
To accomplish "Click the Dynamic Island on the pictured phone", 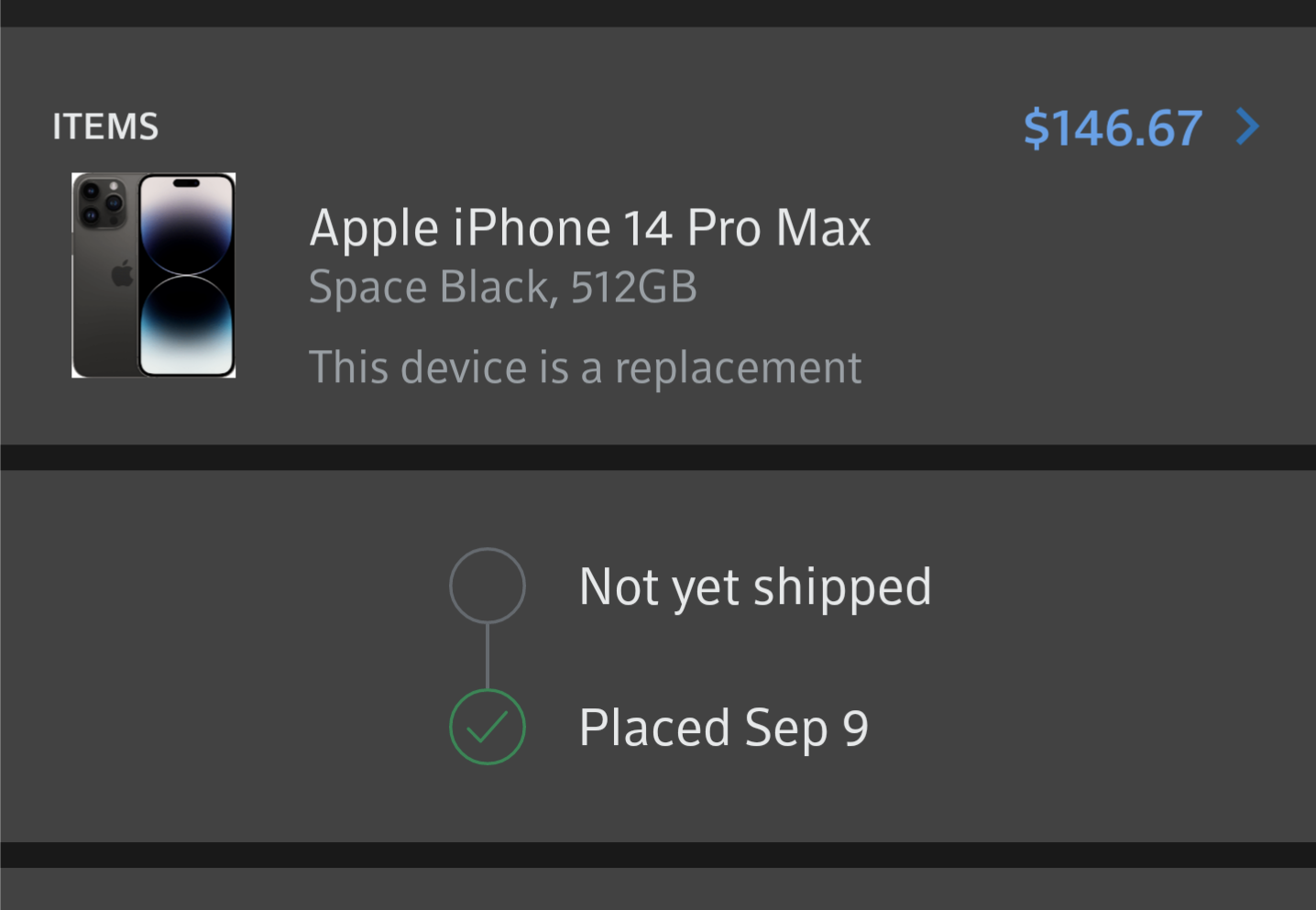I will pyautogui.click(x=187, y=183).
